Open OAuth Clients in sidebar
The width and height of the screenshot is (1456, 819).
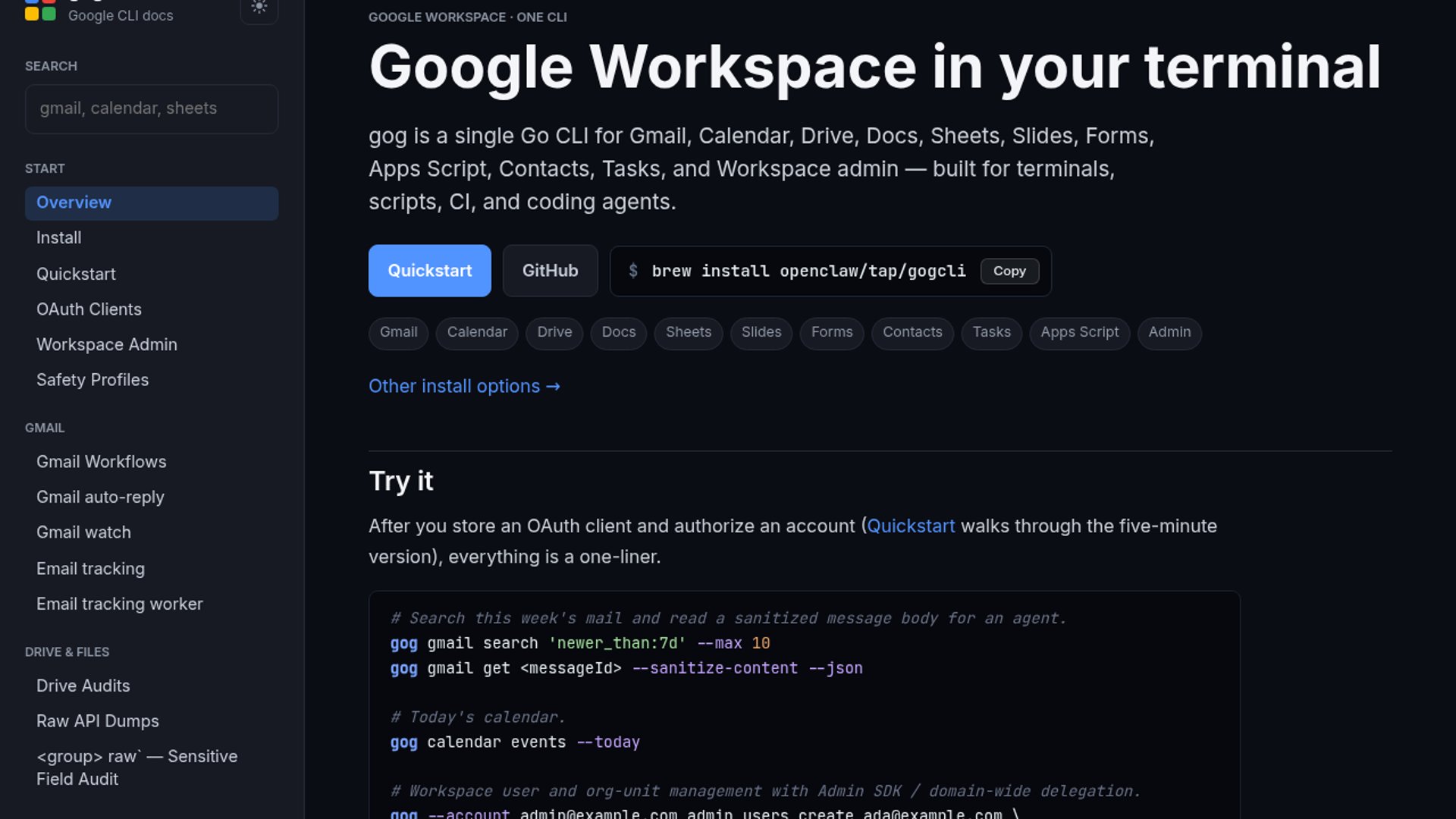click(152, 309)
